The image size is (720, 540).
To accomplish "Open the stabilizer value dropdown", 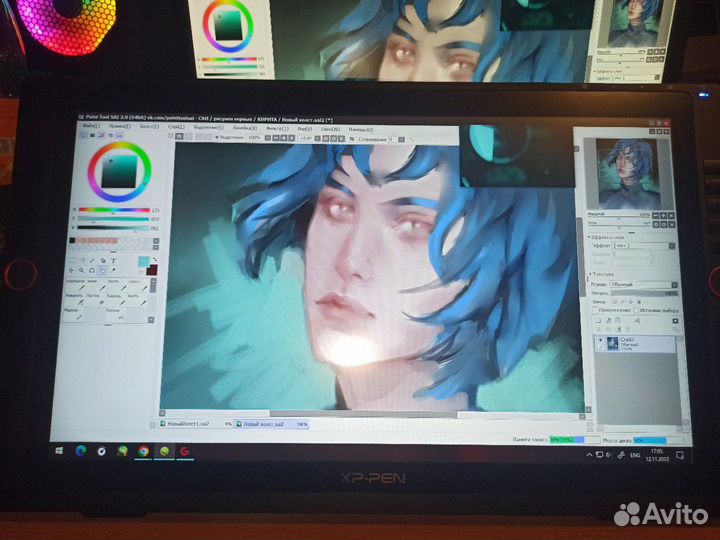I will [x=402, y=139].
